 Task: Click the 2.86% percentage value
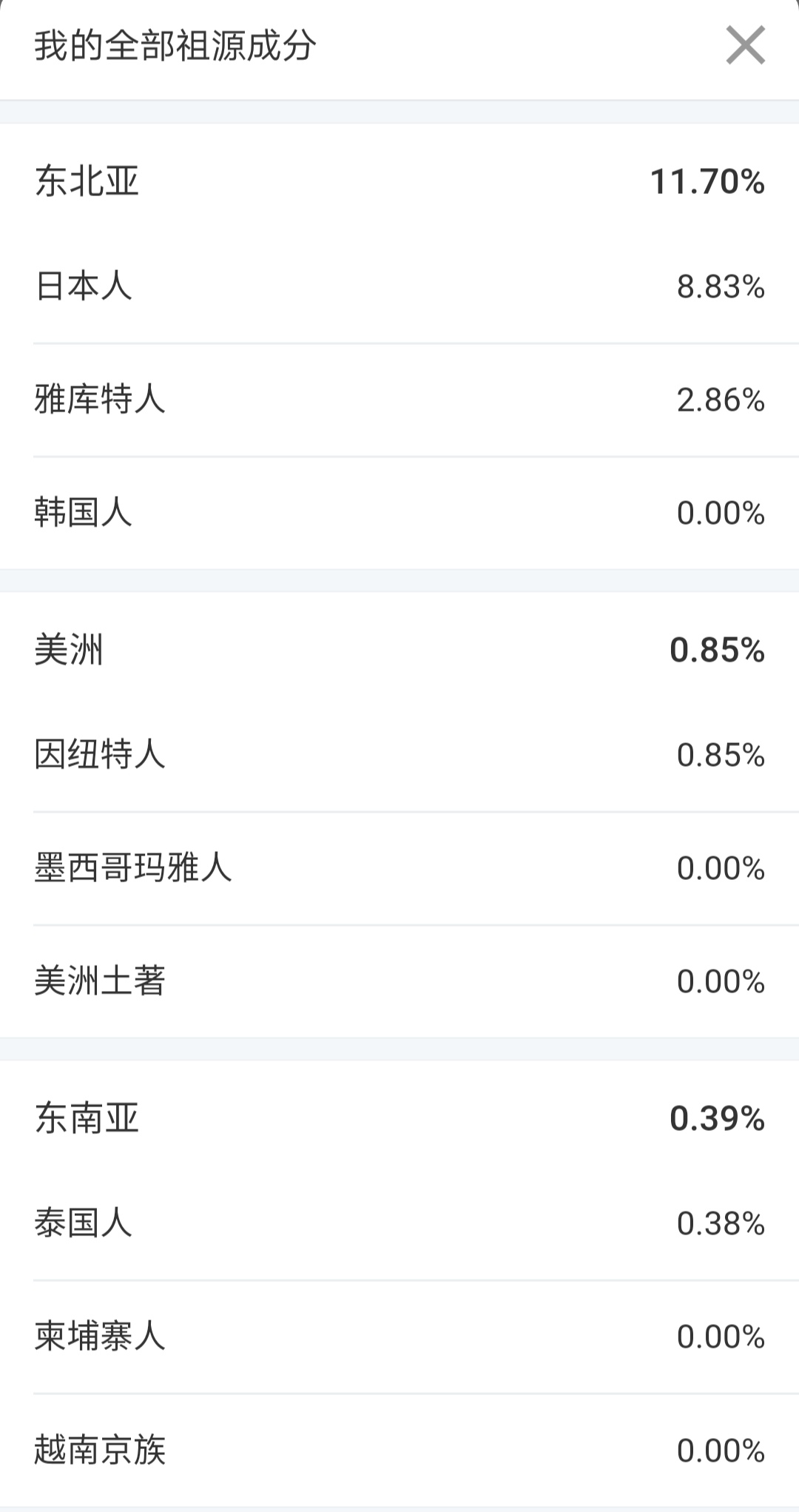tap(721, 400)
